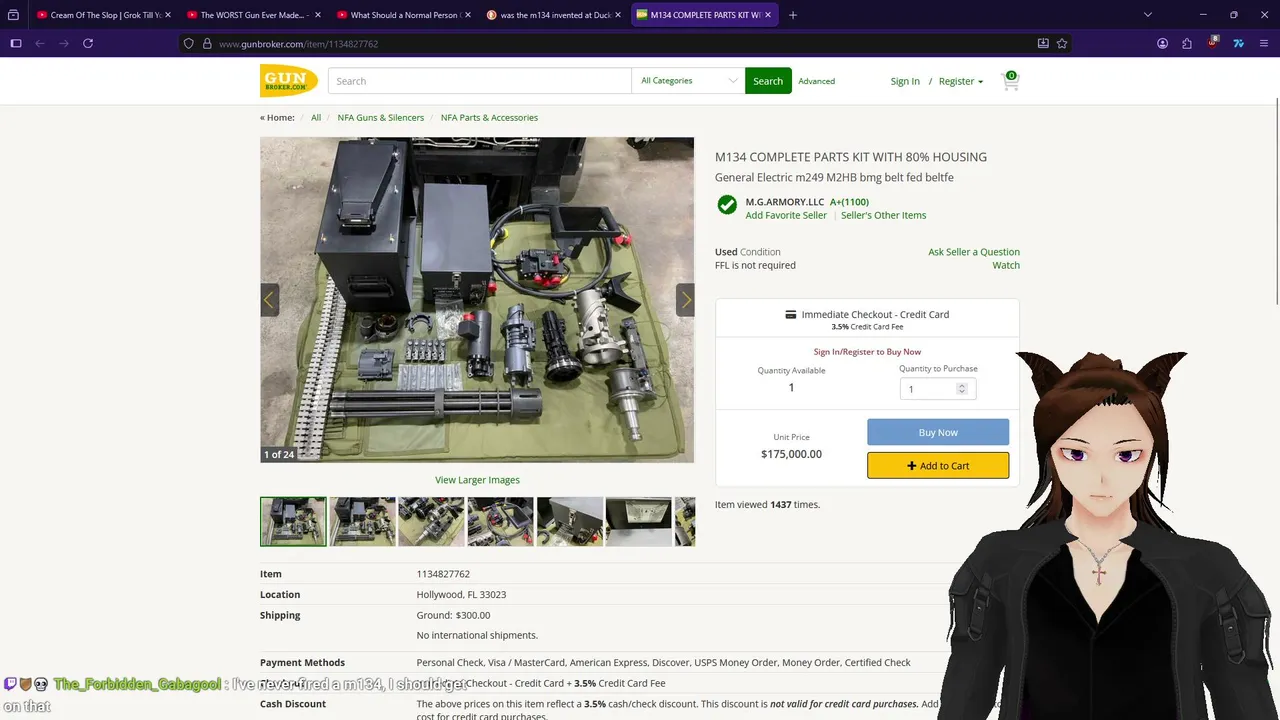Switch to What Should a Normal Person tab

[x=403, y=15]
